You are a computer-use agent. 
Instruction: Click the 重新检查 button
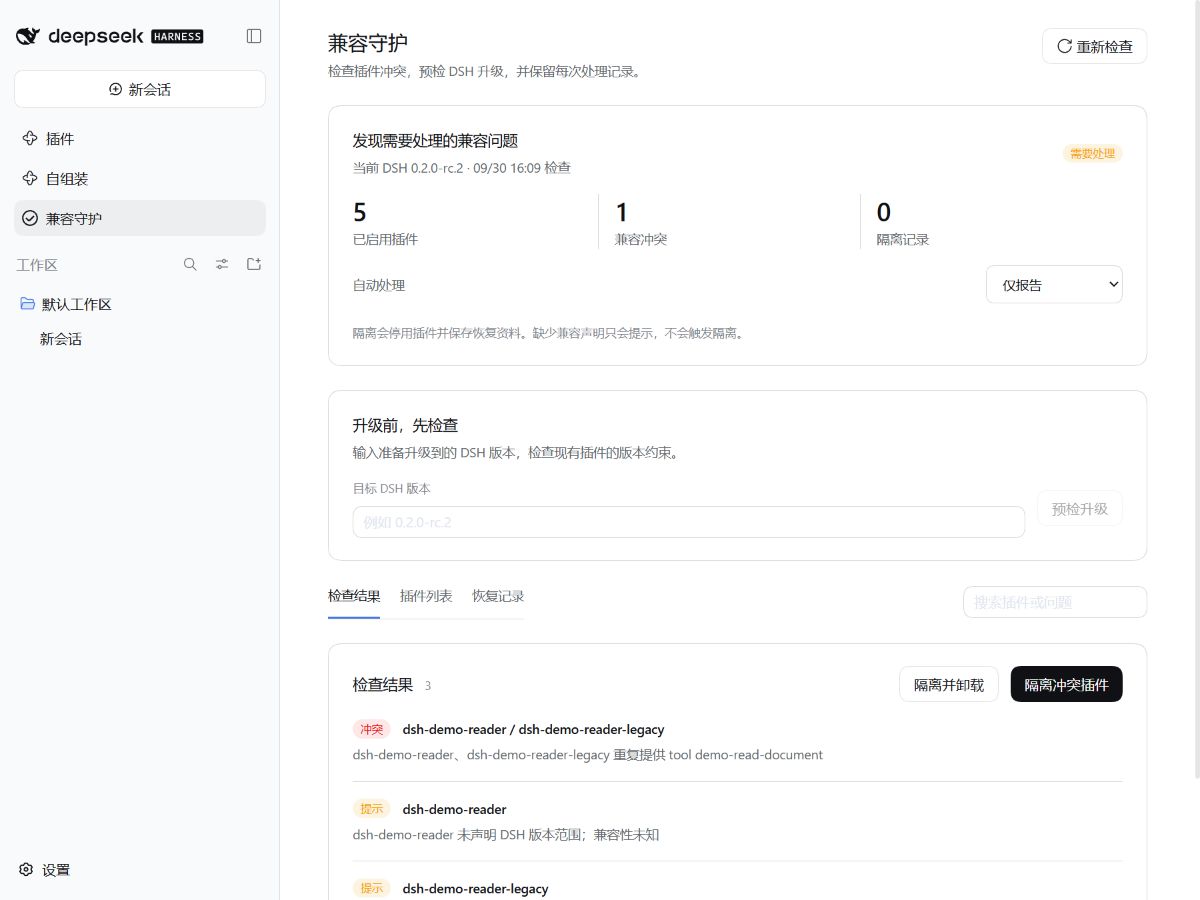click(1094, 46)
